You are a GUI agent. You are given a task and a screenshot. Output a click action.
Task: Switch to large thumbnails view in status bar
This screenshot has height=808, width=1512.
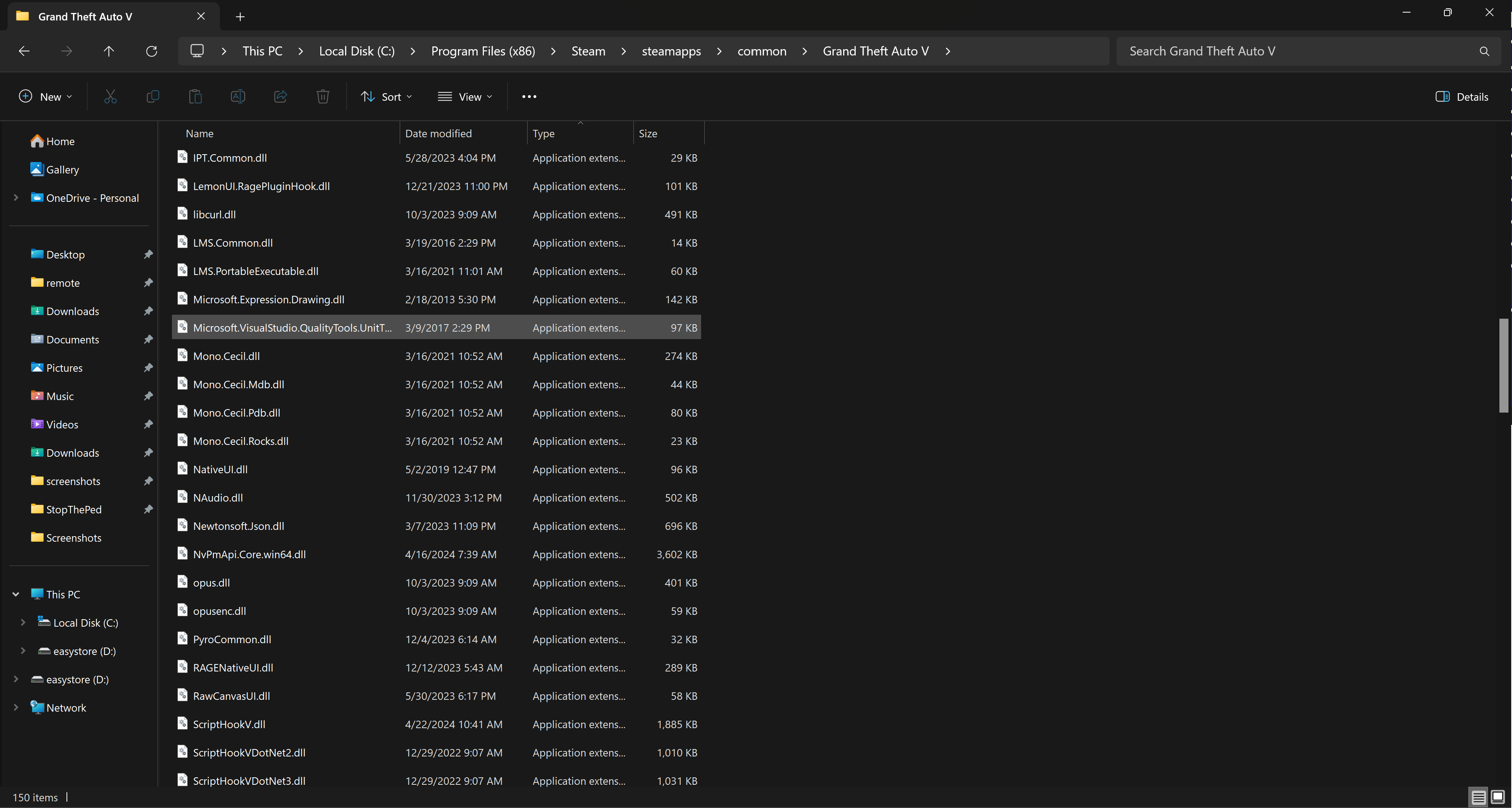1497,797
